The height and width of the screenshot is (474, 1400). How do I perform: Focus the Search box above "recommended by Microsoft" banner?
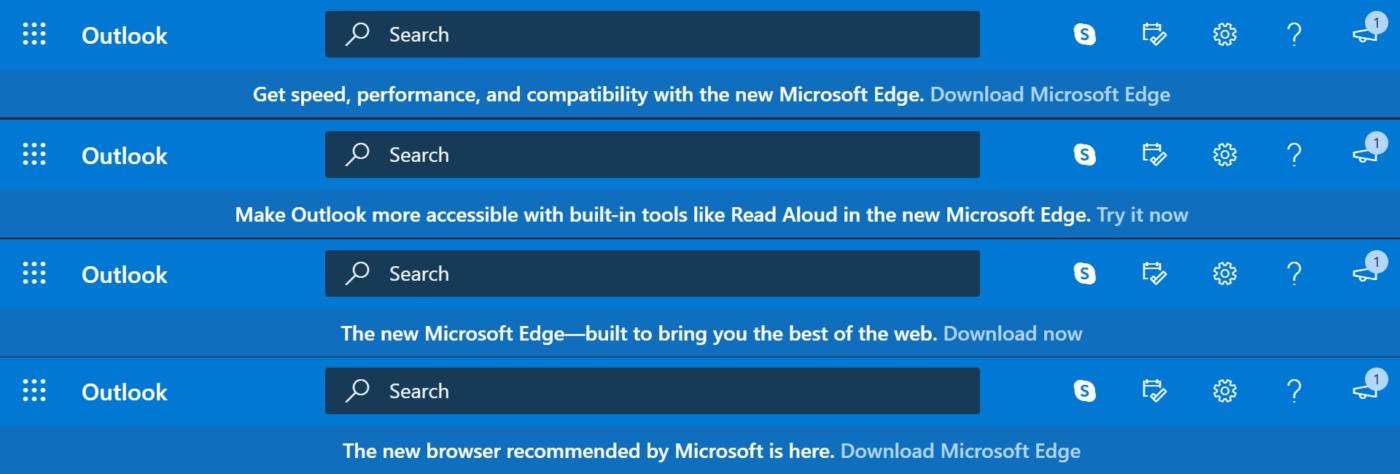point(652,391)
